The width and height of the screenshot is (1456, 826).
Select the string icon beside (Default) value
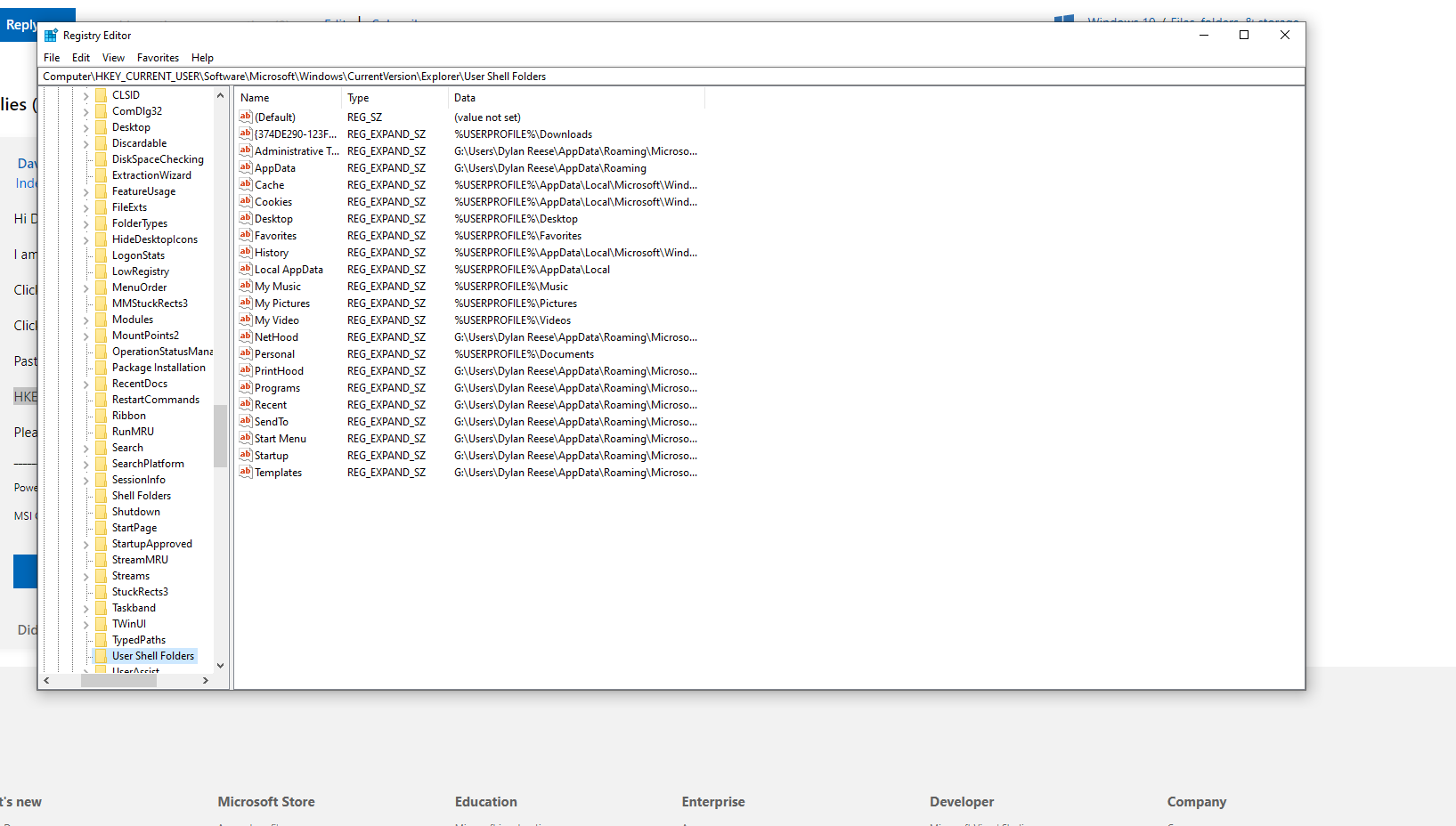pyautogui.click(x=246, y=117)
